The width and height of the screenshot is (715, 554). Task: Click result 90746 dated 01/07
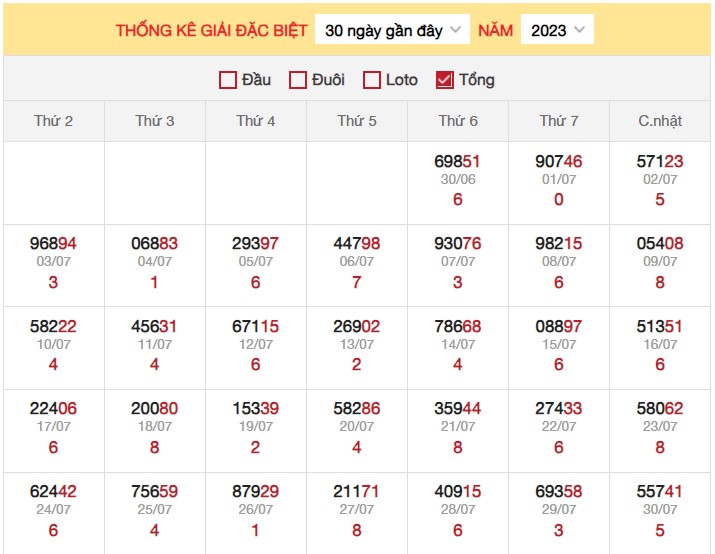[559, 162]
